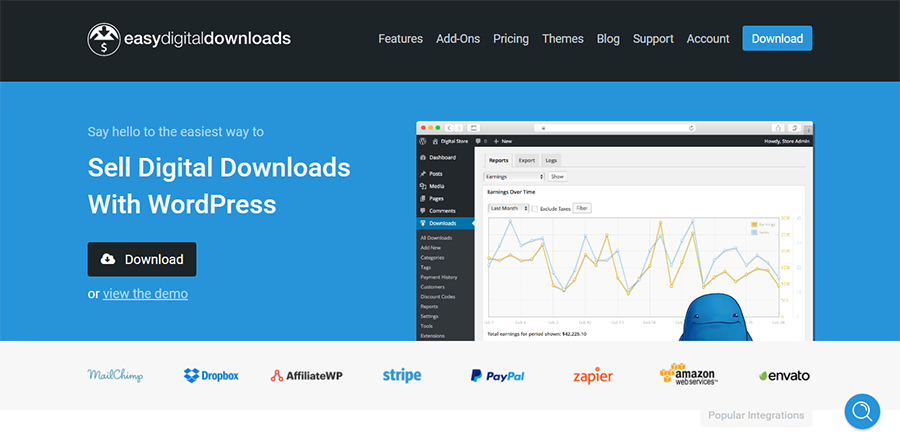Open the PayPal integration logo

coord(498,376)
